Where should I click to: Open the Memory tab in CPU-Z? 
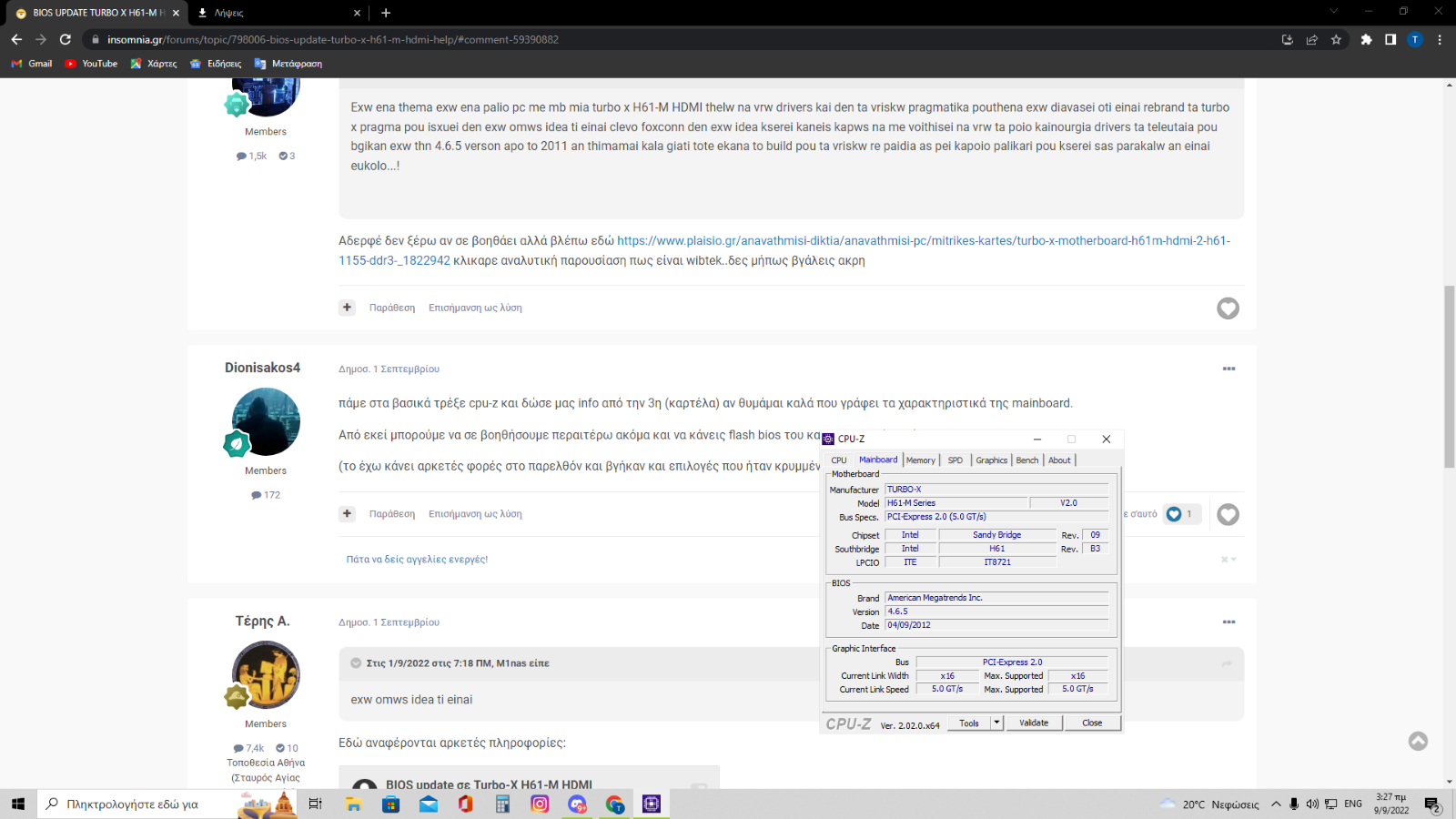920,460
